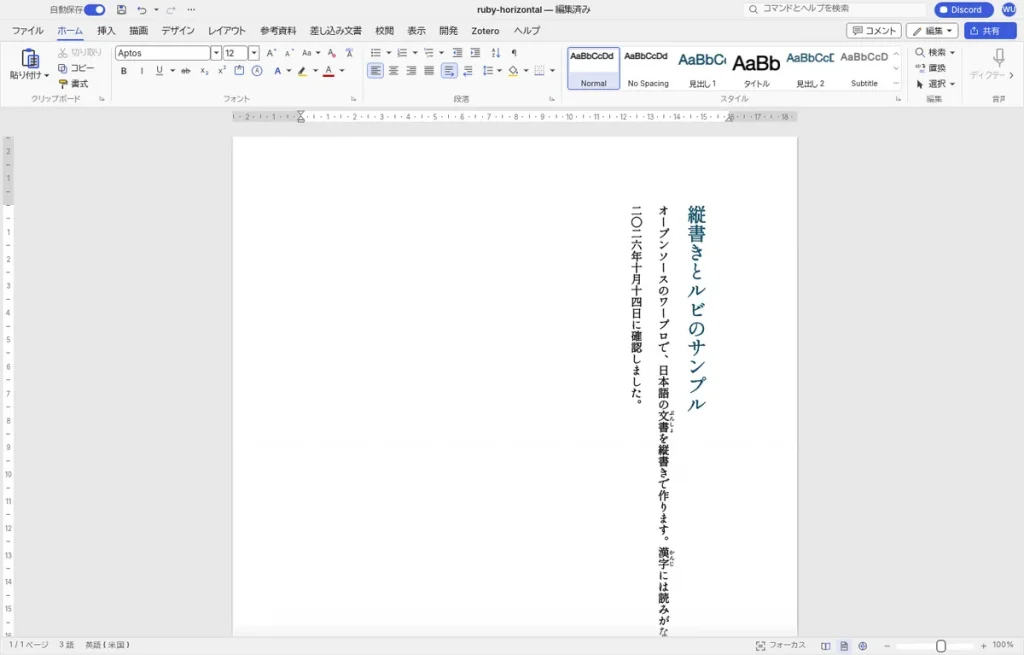Decrease font size with the A-down icon
This screenshot has height=655, width=1024.
[x=289, y=53]
